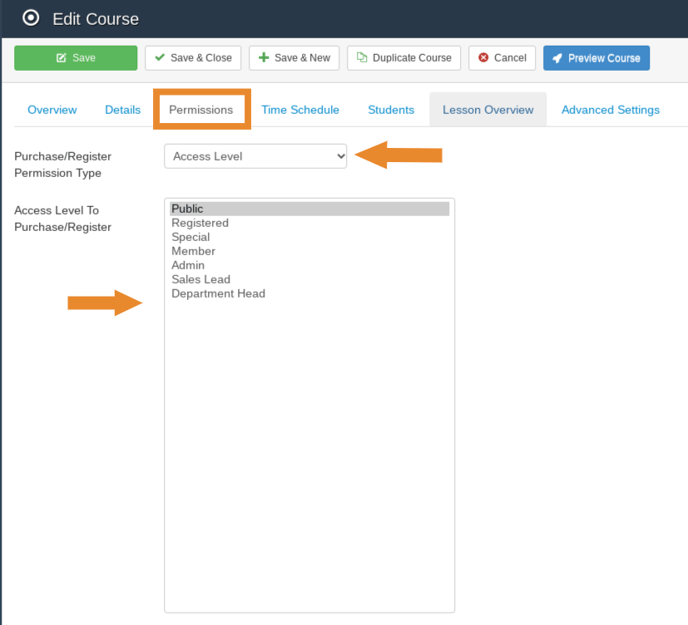Viewport: 688px width, 625px height.
Task: Select Public in the access level list
Action: pyautogui.click(x=187, y=209)
